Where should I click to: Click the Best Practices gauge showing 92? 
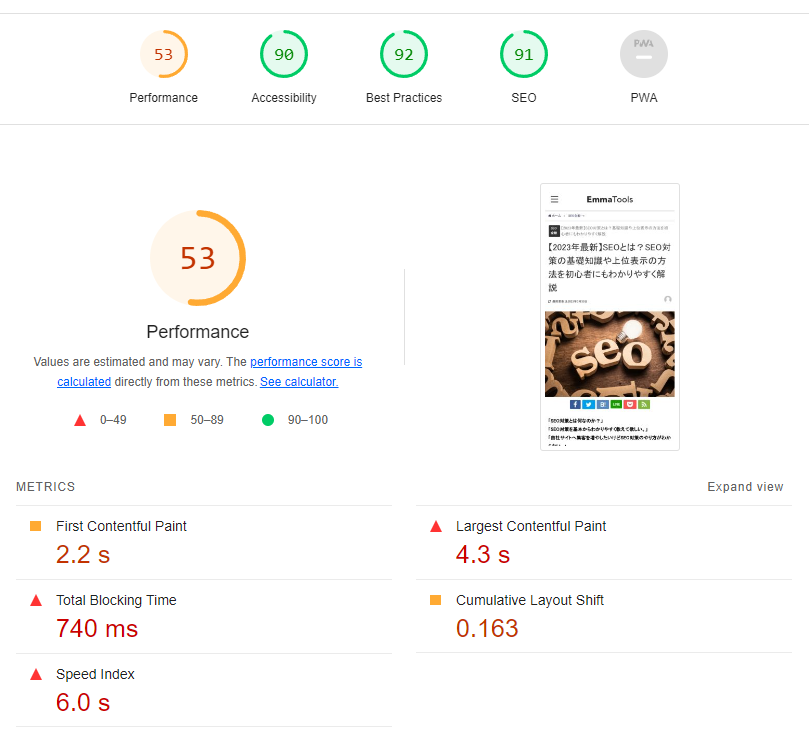click(403, 54)
